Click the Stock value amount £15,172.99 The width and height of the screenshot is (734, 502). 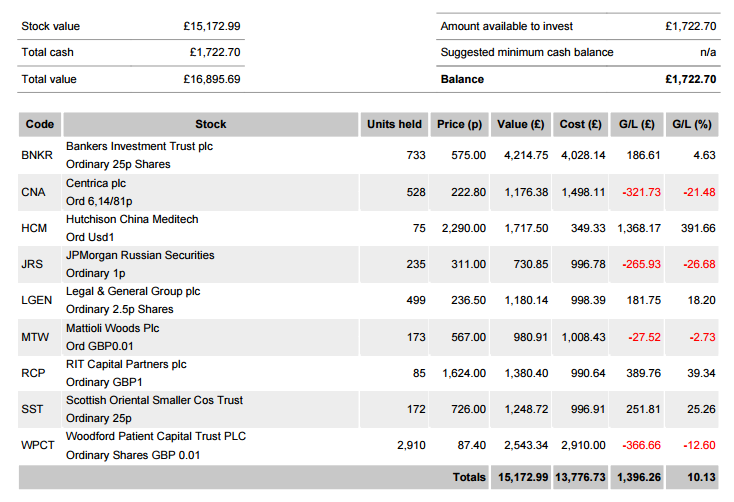pos(212,26)
